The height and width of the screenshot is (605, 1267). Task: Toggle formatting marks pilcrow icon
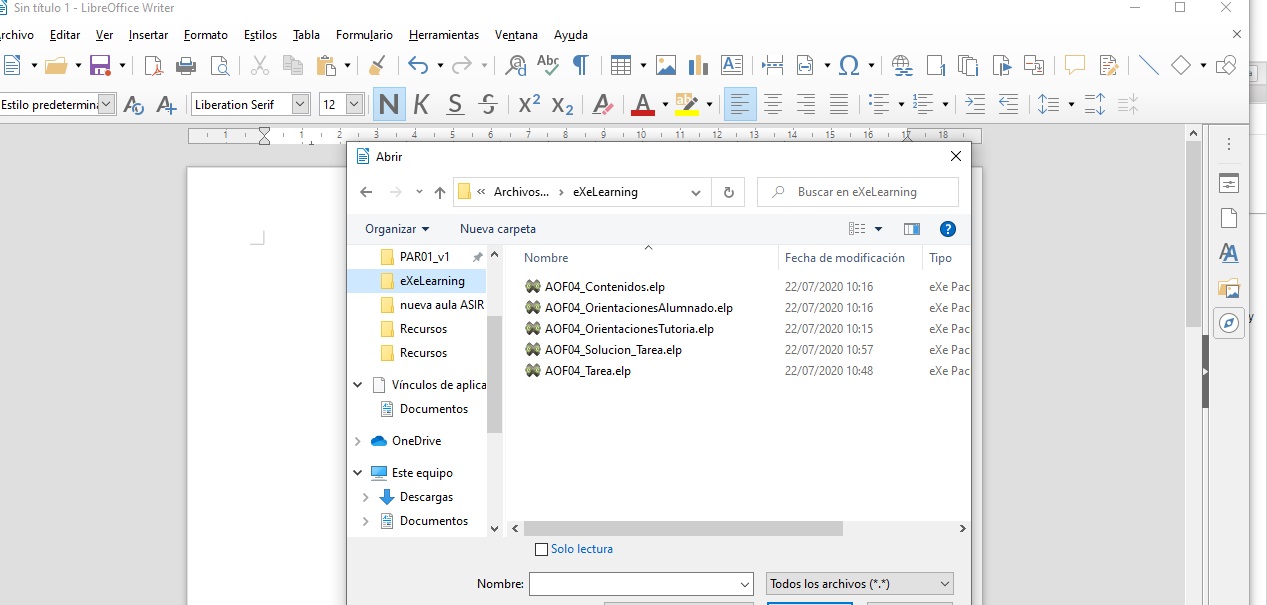580,66
